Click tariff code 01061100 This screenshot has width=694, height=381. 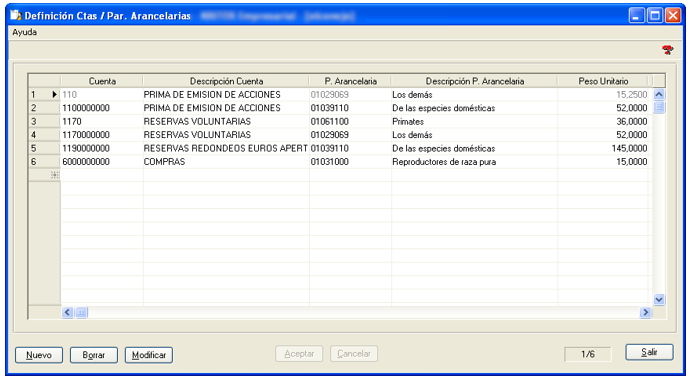pos(350,121)
